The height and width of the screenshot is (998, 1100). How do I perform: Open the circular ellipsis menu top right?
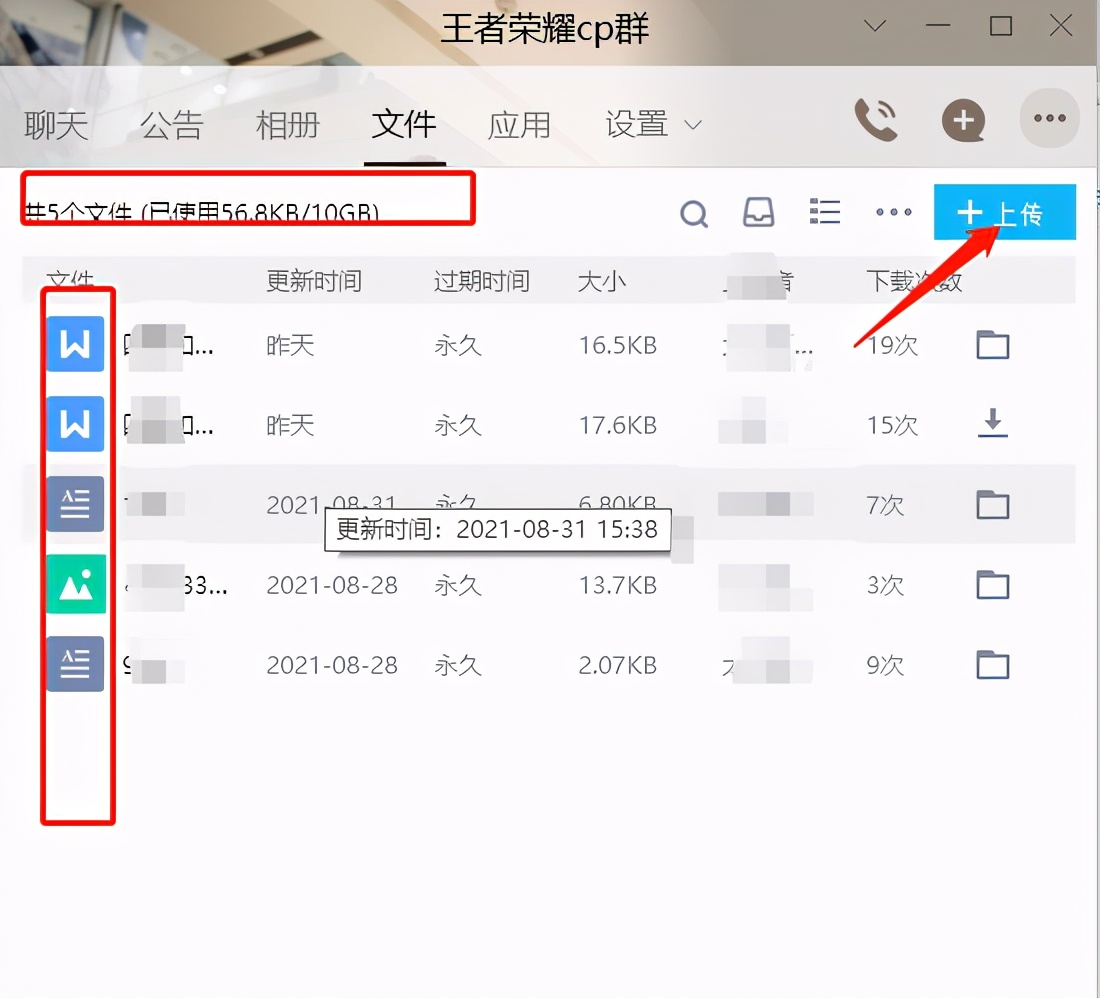(1049, 119)
